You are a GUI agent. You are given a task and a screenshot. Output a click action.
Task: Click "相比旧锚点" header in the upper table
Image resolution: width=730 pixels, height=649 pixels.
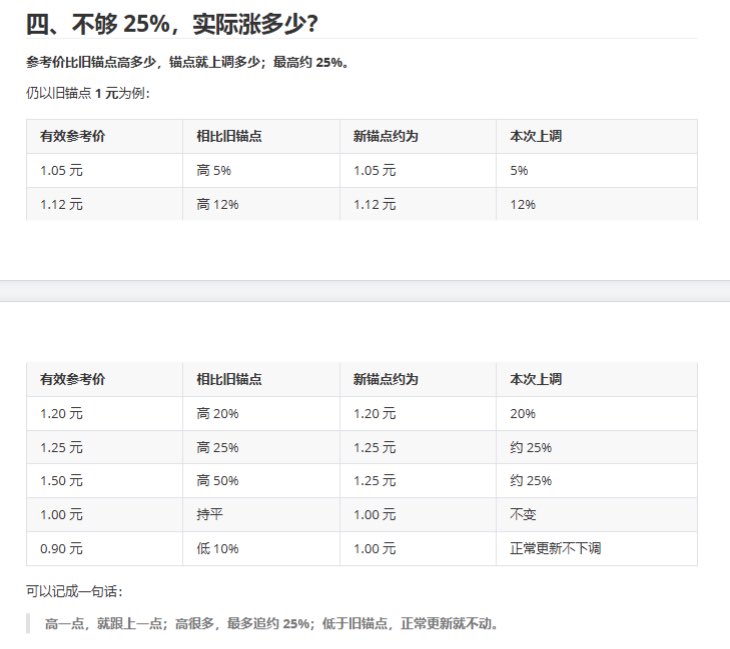(x=229, y=136)
